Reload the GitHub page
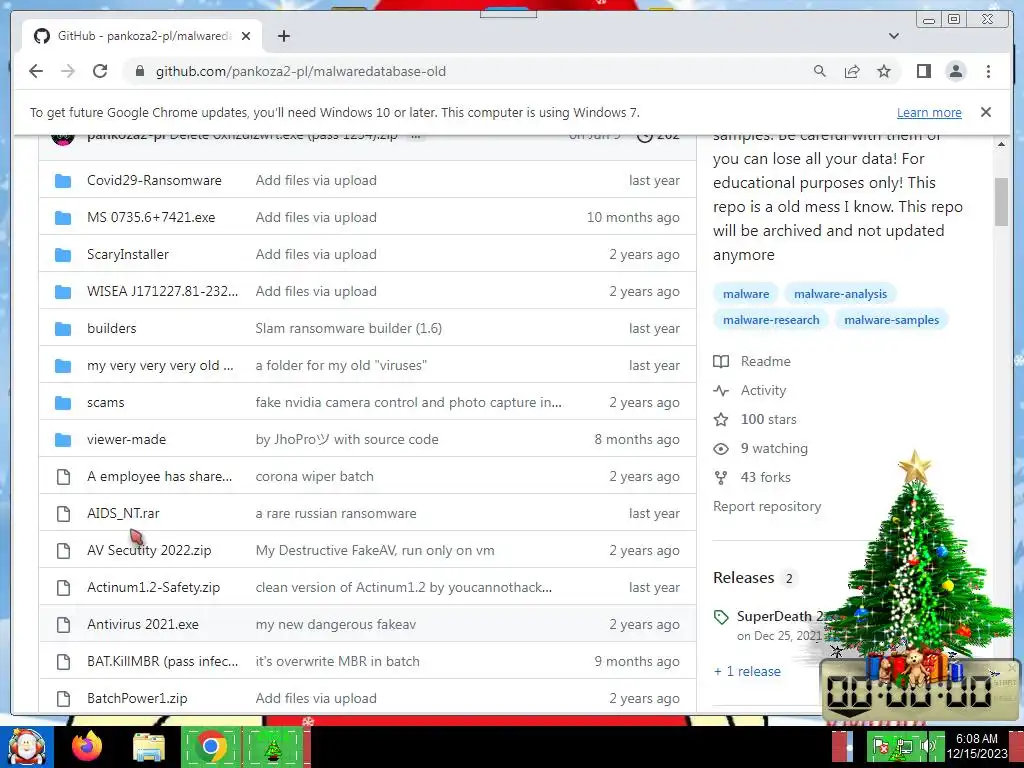Screen dimensions: 1024x768 (100, 71)
